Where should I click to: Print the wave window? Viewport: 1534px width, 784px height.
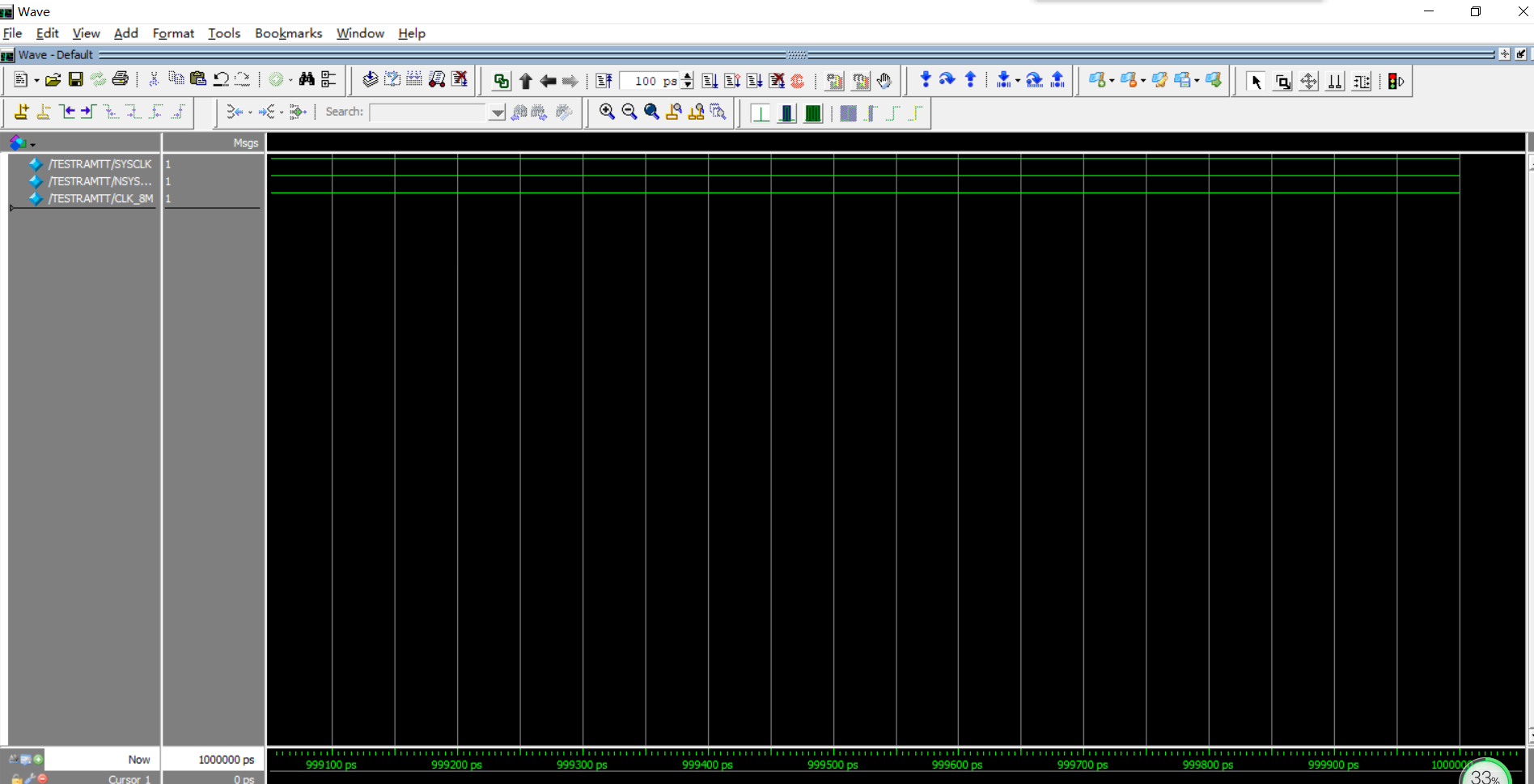pos(120,79)
